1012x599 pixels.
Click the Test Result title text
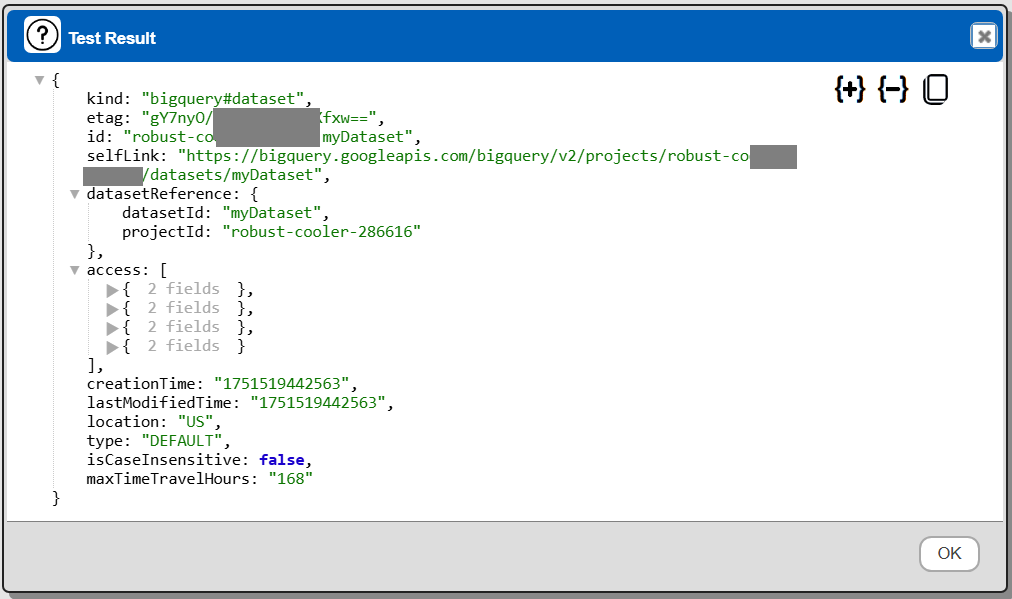(x=112, y=38)
